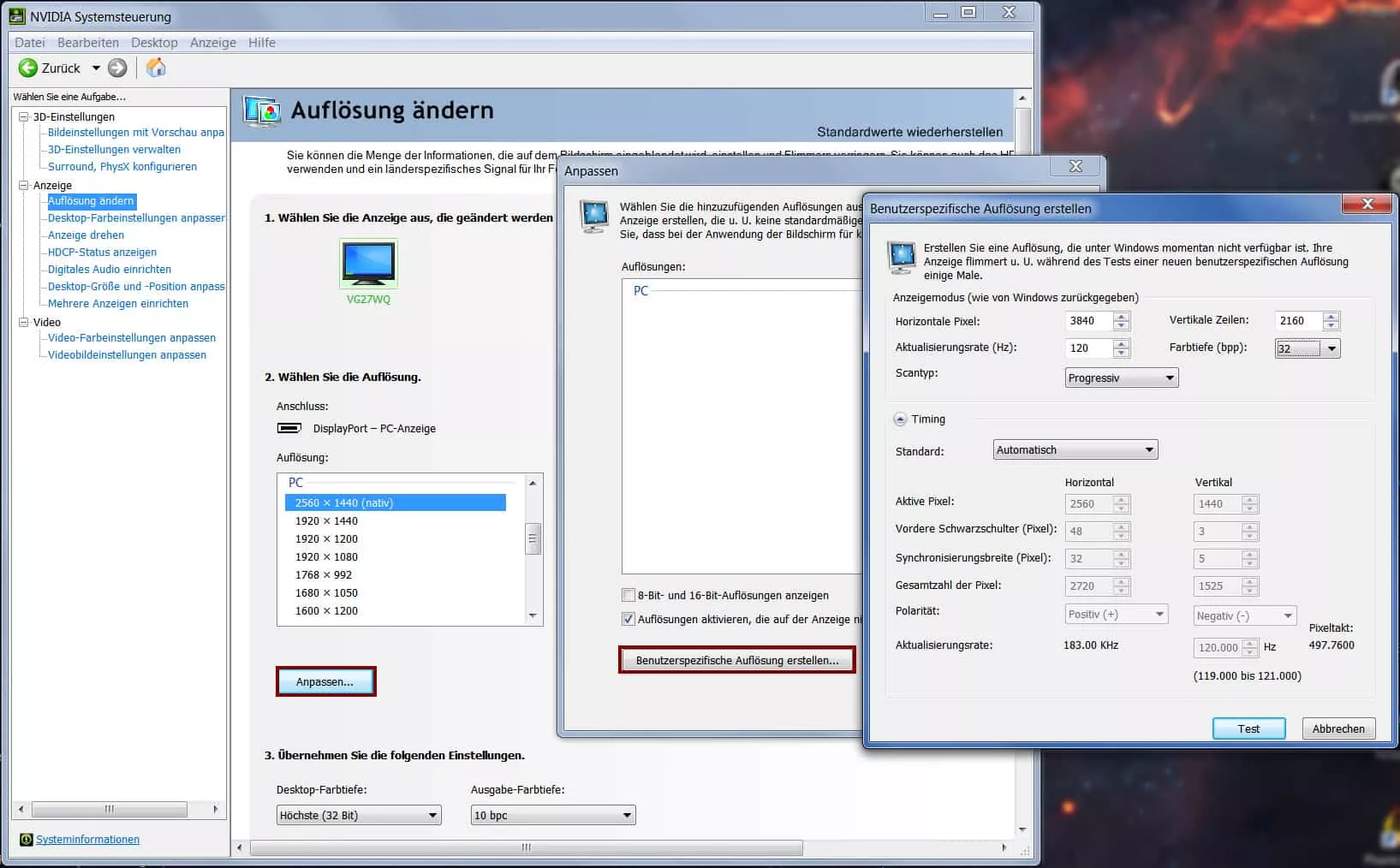This screenshot has width=1400, height=868.
Task: Click the resolution list vertical scrollbar thumb
Action: tap(533, 538)
